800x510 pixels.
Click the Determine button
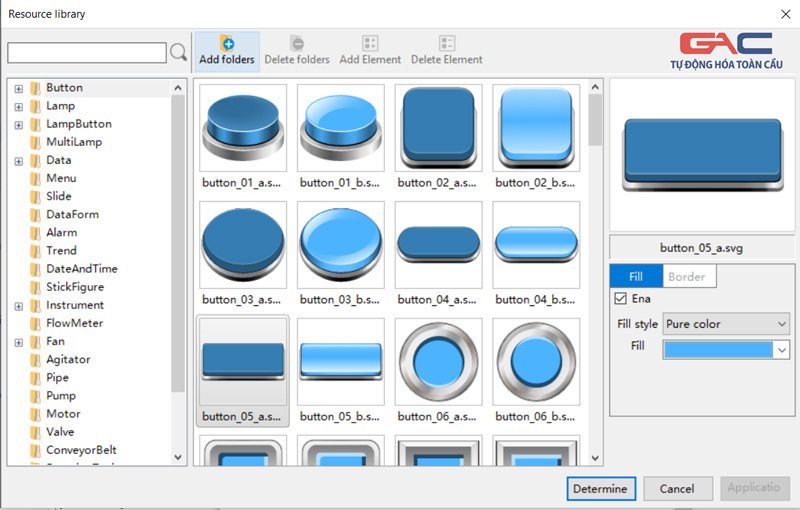601,489
